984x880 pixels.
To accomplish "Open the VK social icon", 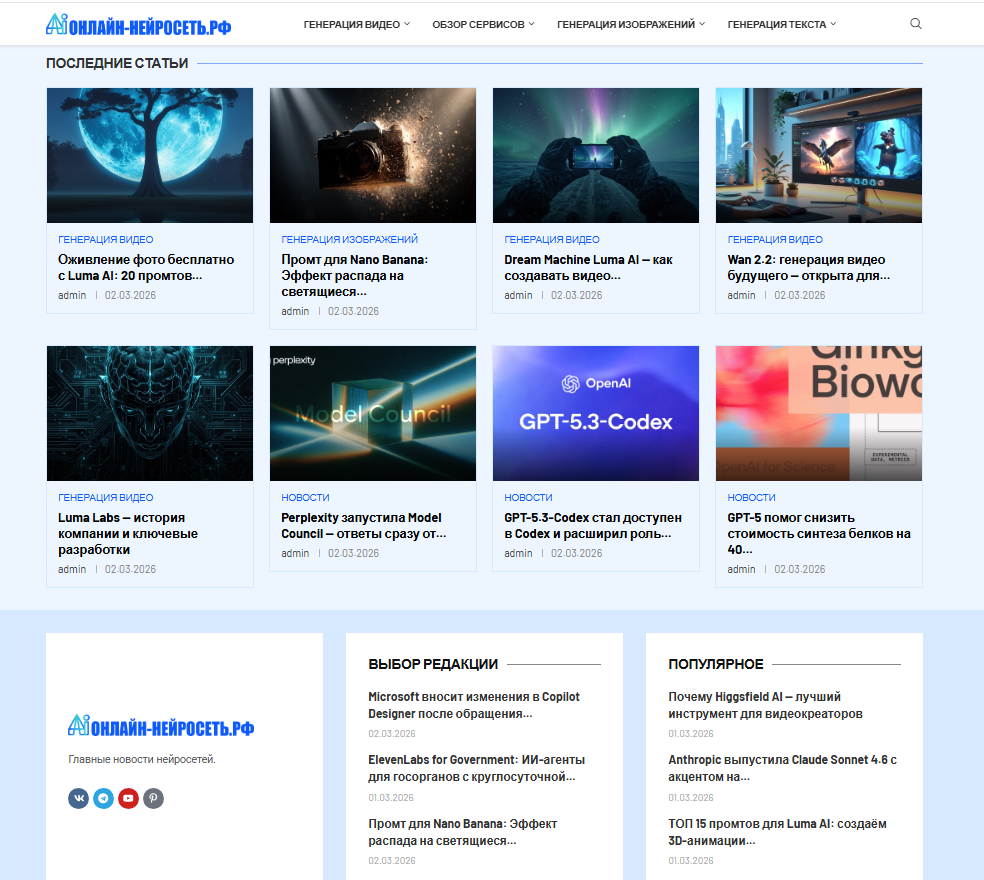I will pos(78,798).
